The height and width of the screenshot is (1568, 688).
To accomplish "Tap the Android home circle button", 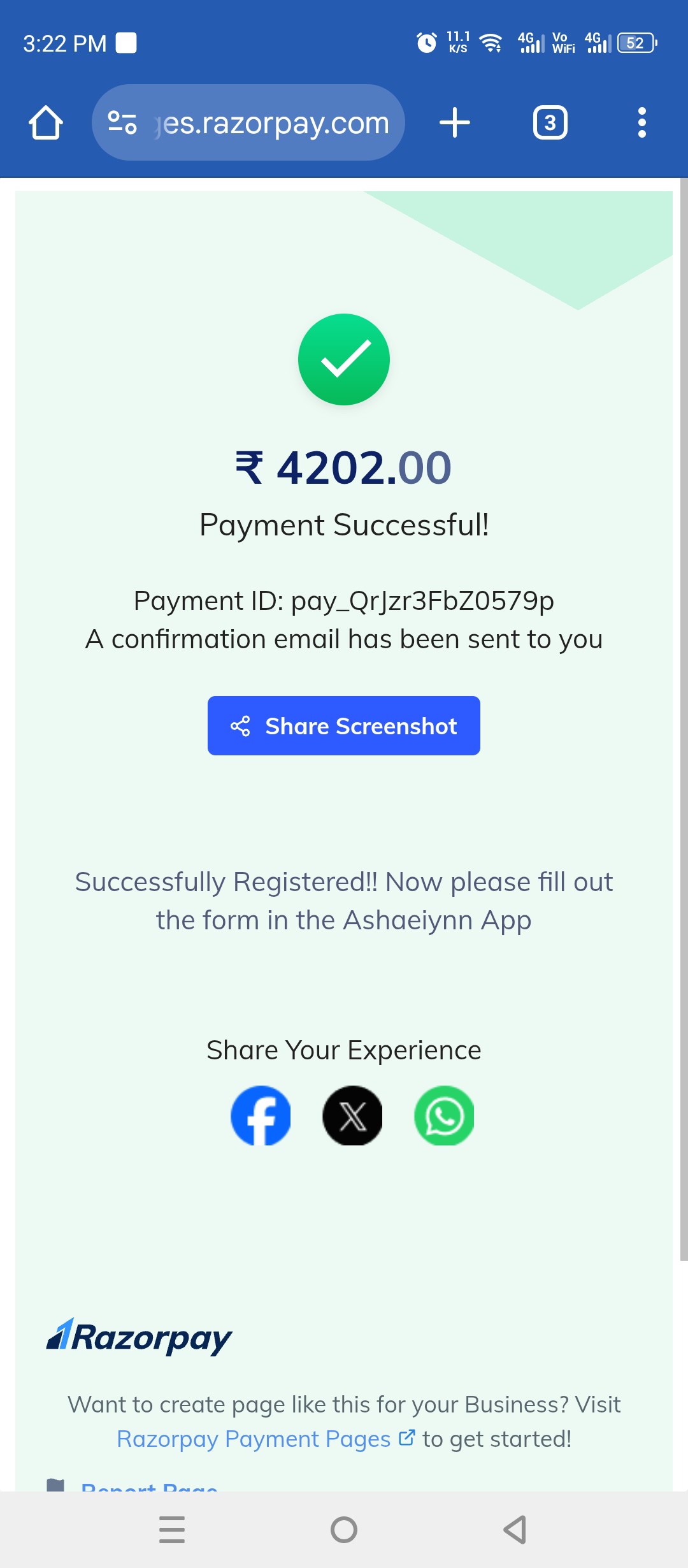I will [x=344, y=1530].
